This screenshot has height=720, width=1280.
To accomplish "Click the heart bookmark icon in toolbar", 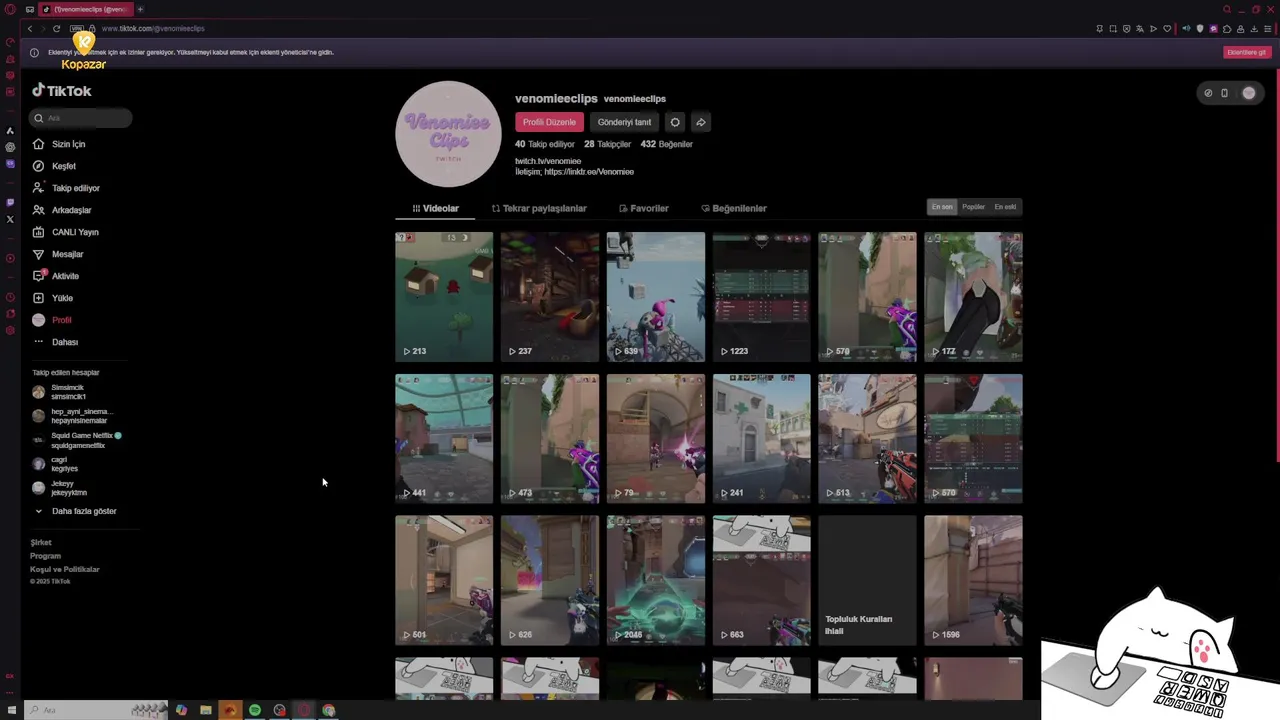I will [1167, 29].
